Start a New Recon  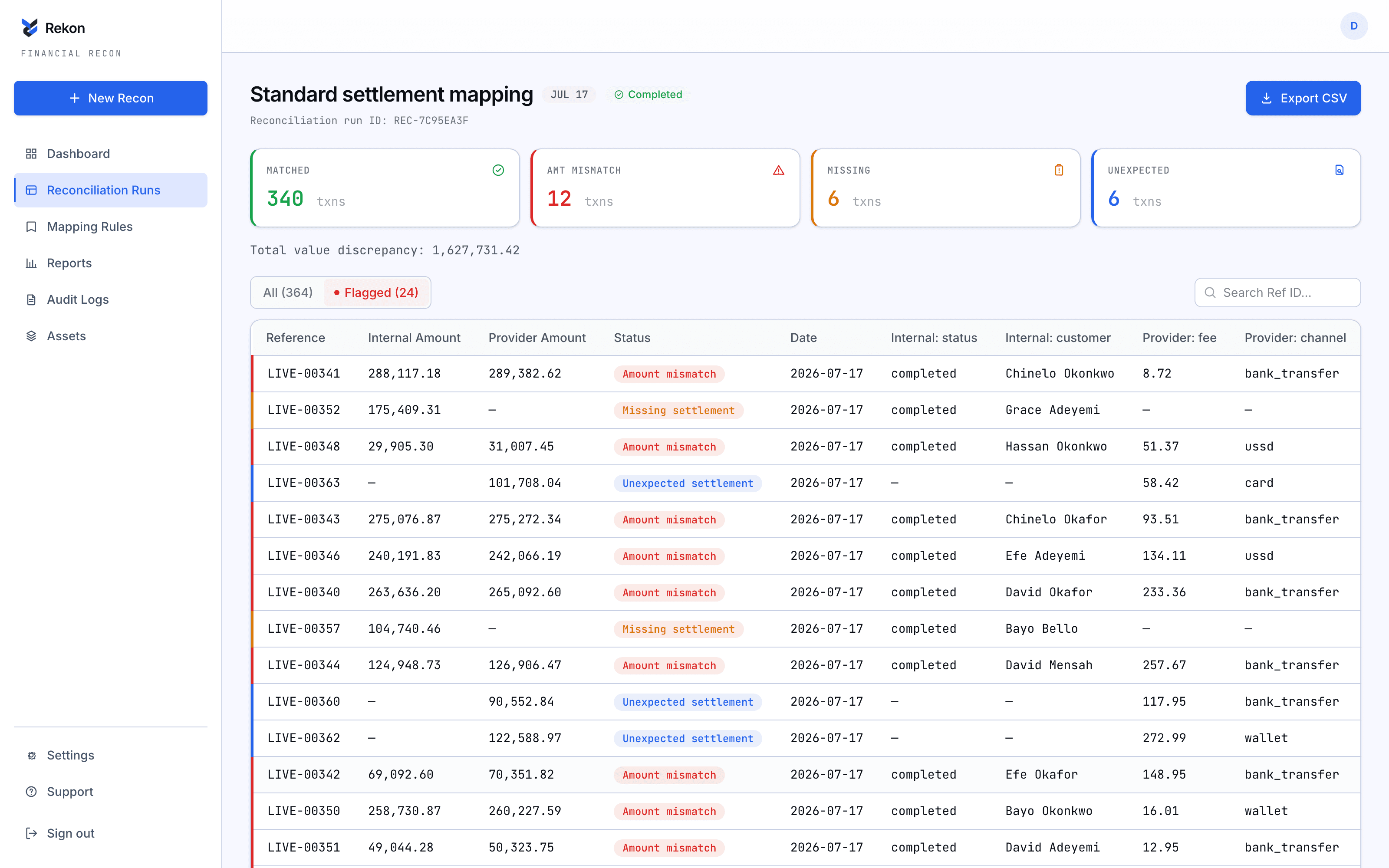click(x=111, y=98)
